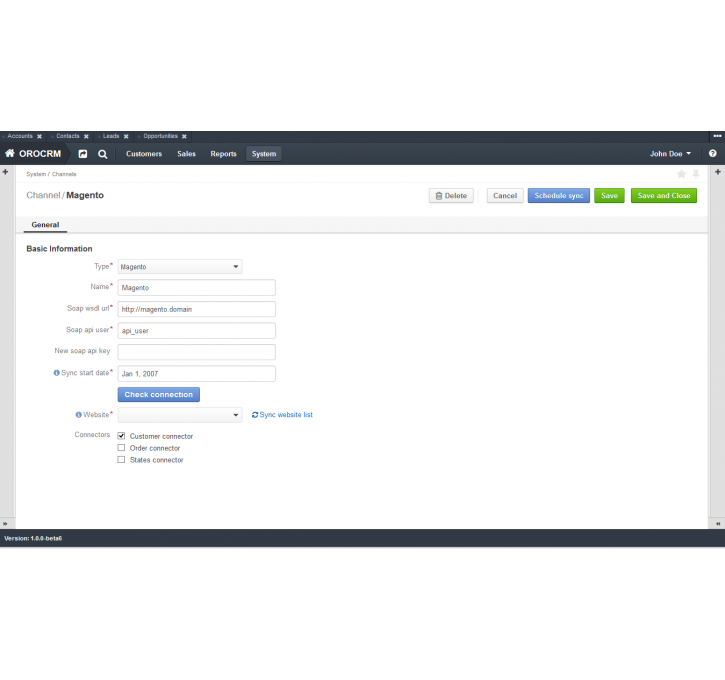
Task: Close the pinned Accounts tab
Action: coord(39,136)
